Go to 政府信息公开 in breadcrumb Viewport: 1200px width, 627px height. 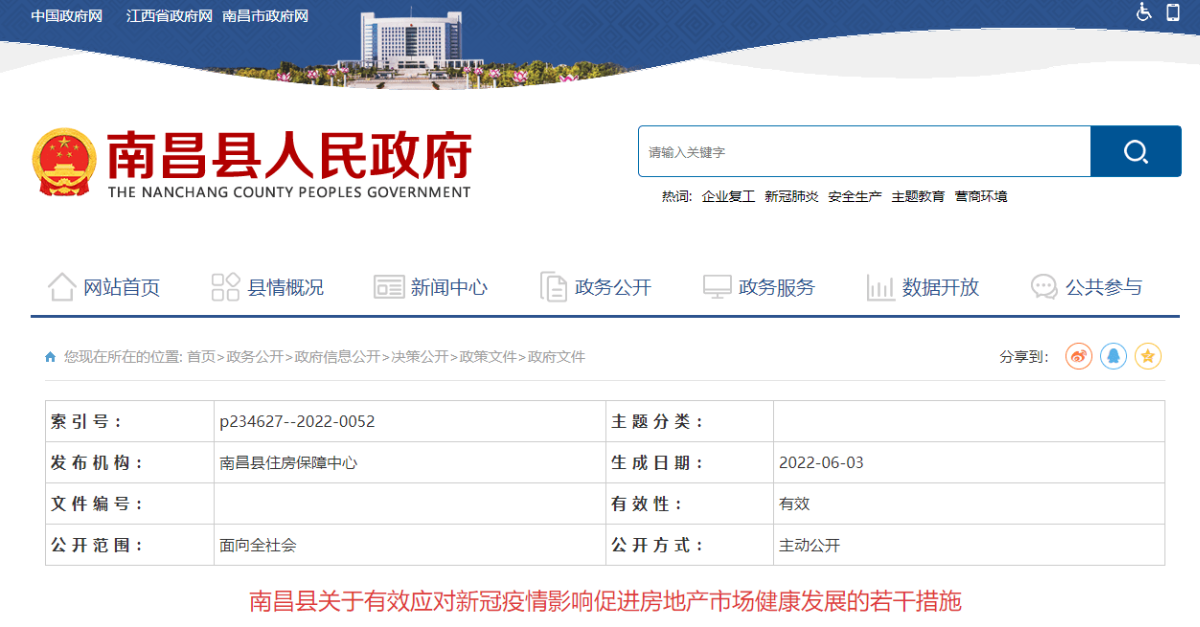(x=337, y=357)
